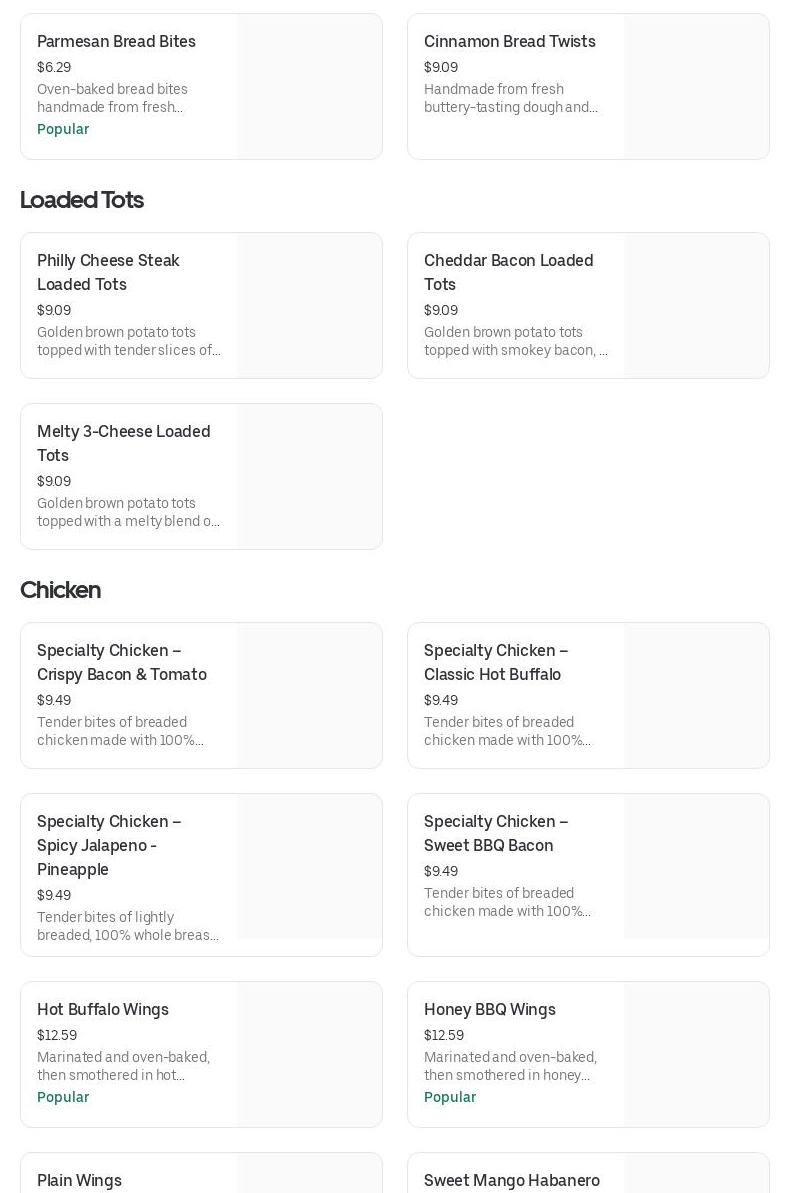The image size is (804, 1193).
Task: Select the Hot Buffalo Wings item
Action: click(103, 1010)
